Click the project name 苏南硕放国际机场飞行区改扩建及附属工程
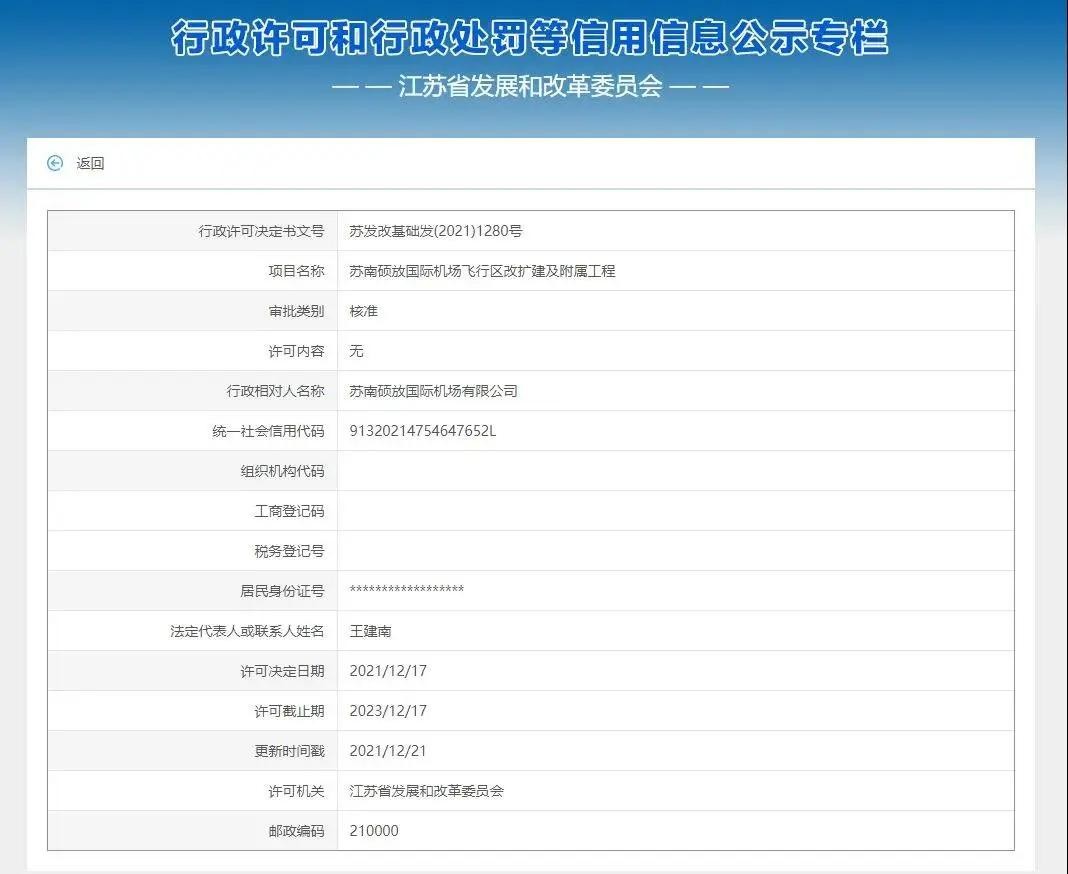Screen dimensions: 1068x874 click(482, 271)
